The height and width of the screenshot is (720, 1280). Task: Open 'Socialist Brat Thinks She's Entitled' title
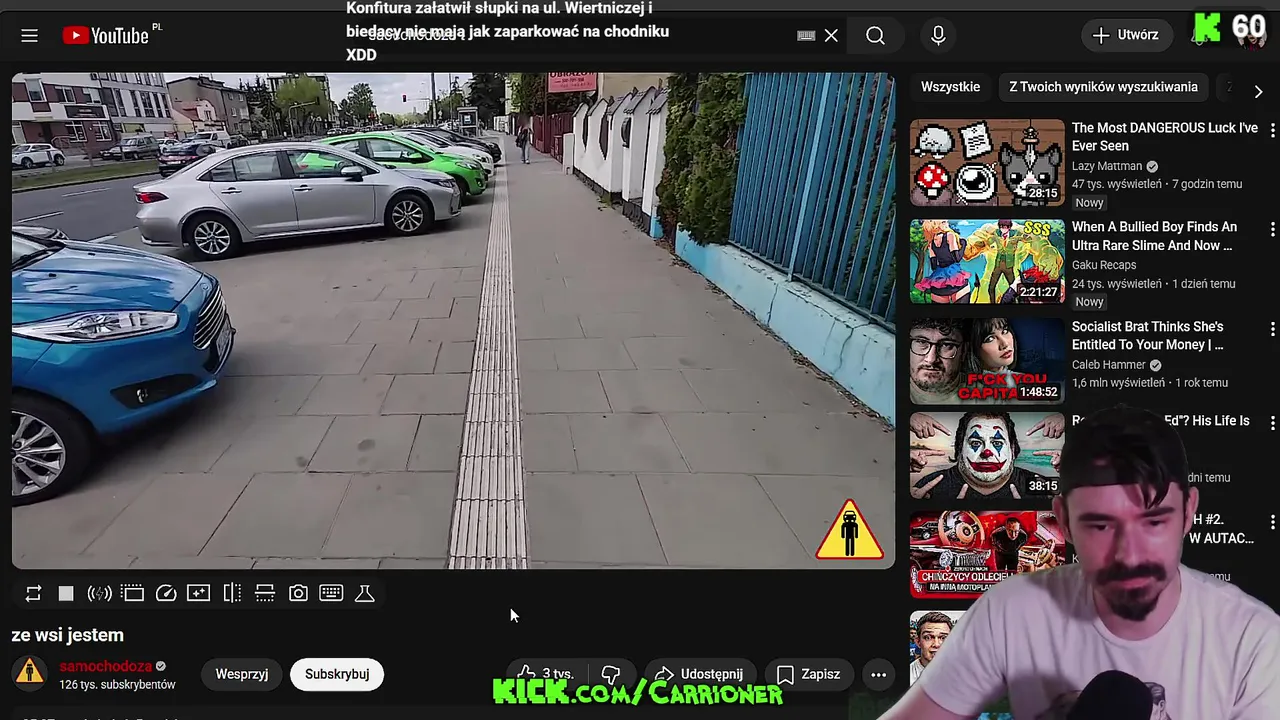(x=1148, y=335)
